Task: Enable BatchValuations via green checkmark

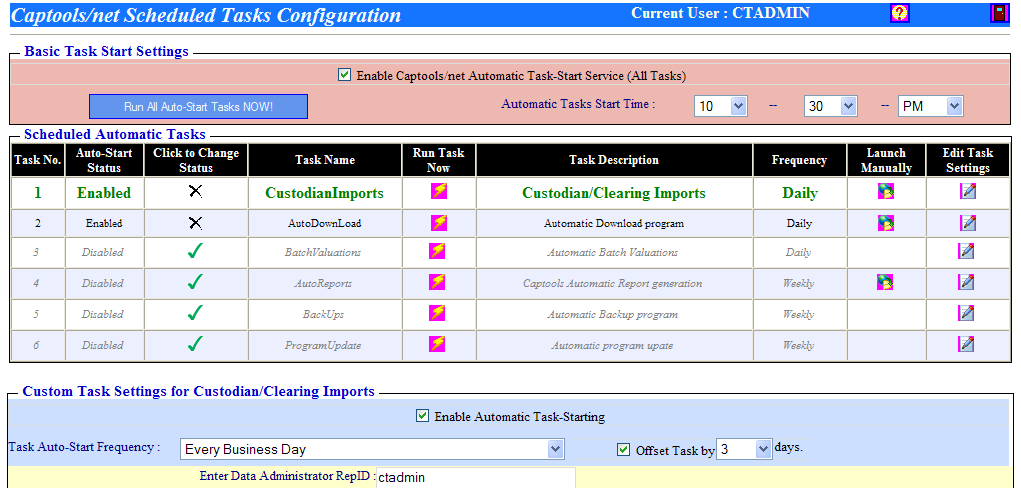Action: 195,251
